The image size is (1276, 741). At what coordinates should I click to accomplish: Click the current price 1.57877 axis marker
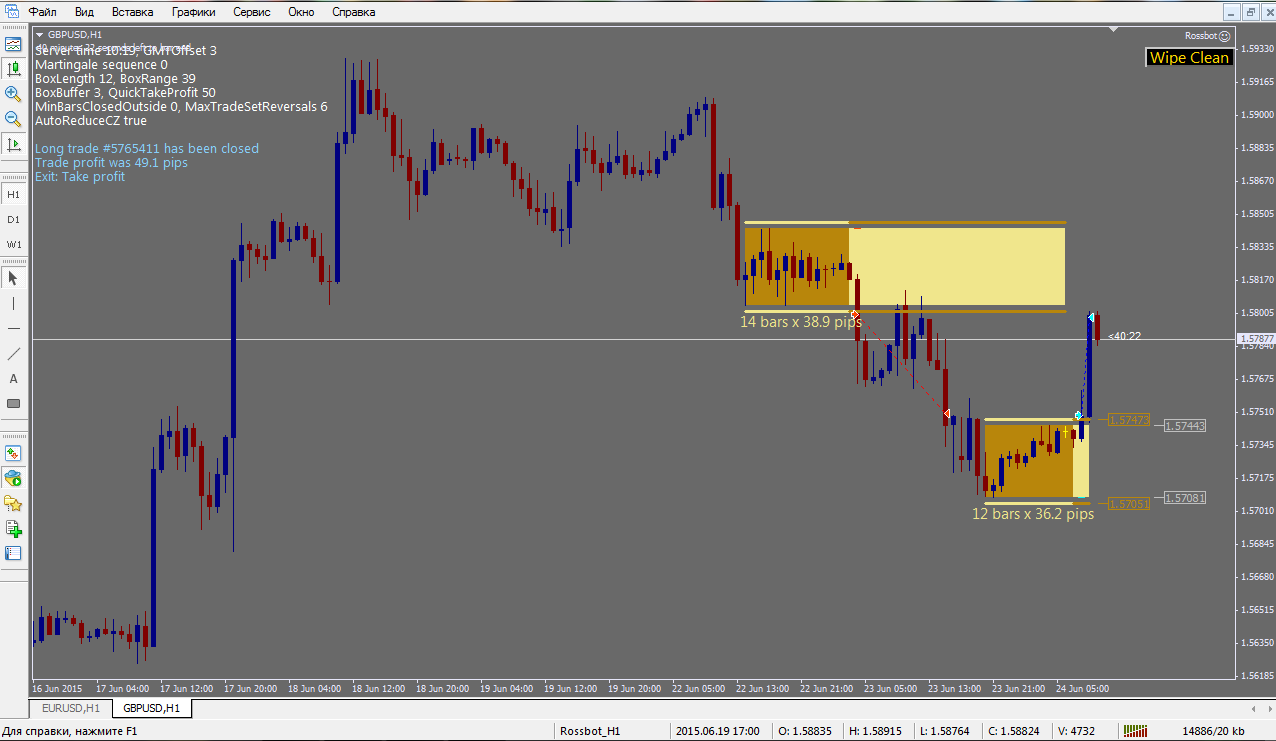point(1256,340)
